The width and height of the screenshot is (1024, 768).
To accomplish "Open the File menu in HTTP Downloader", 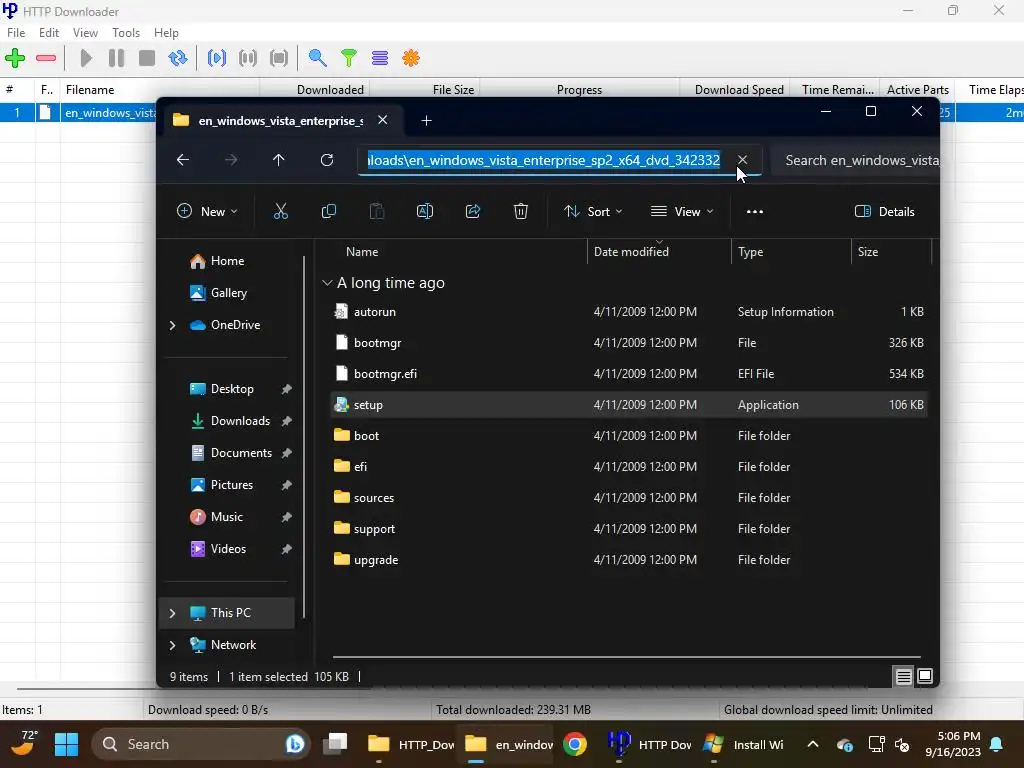I will pos(16,33).
